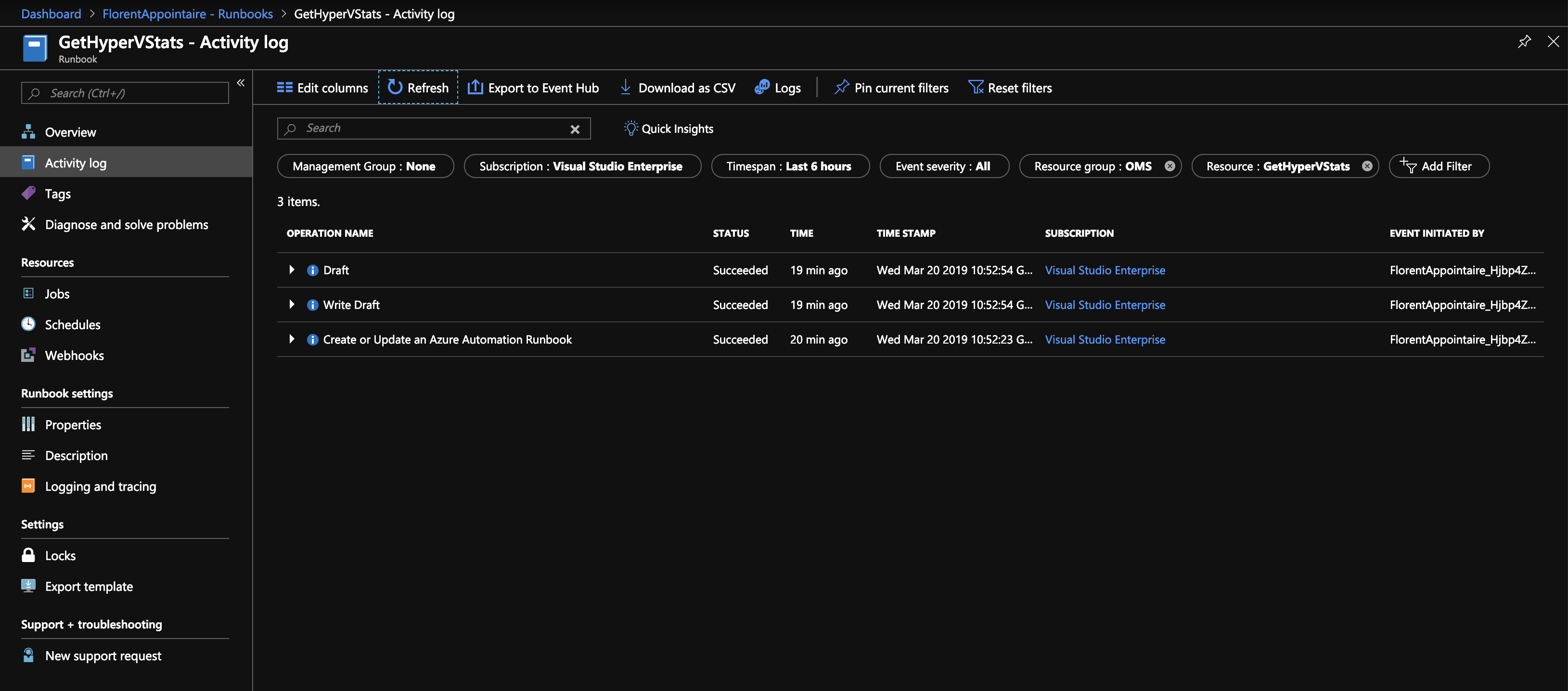Go to Dashboard breadcrumb
This screenshot has width=1568, height=691.
[51, 13]
